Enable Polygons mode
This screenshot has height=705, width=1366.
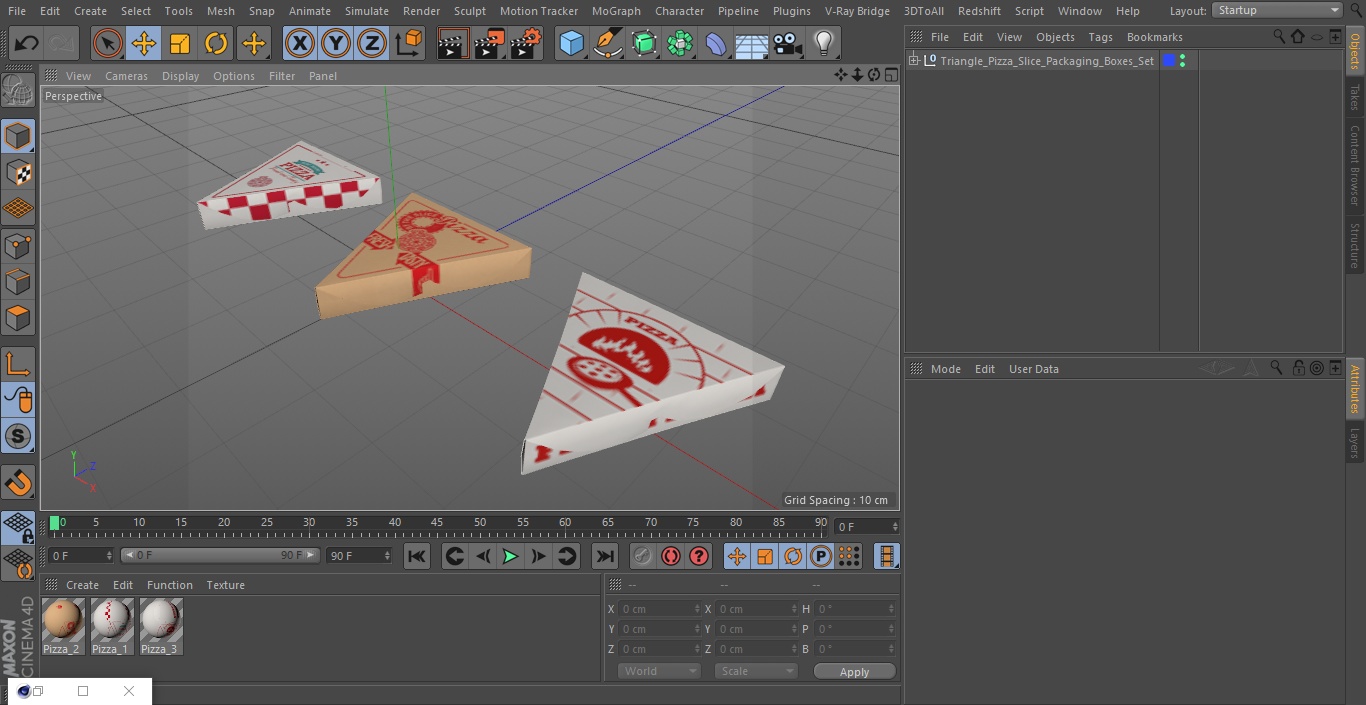click(18, 318)
